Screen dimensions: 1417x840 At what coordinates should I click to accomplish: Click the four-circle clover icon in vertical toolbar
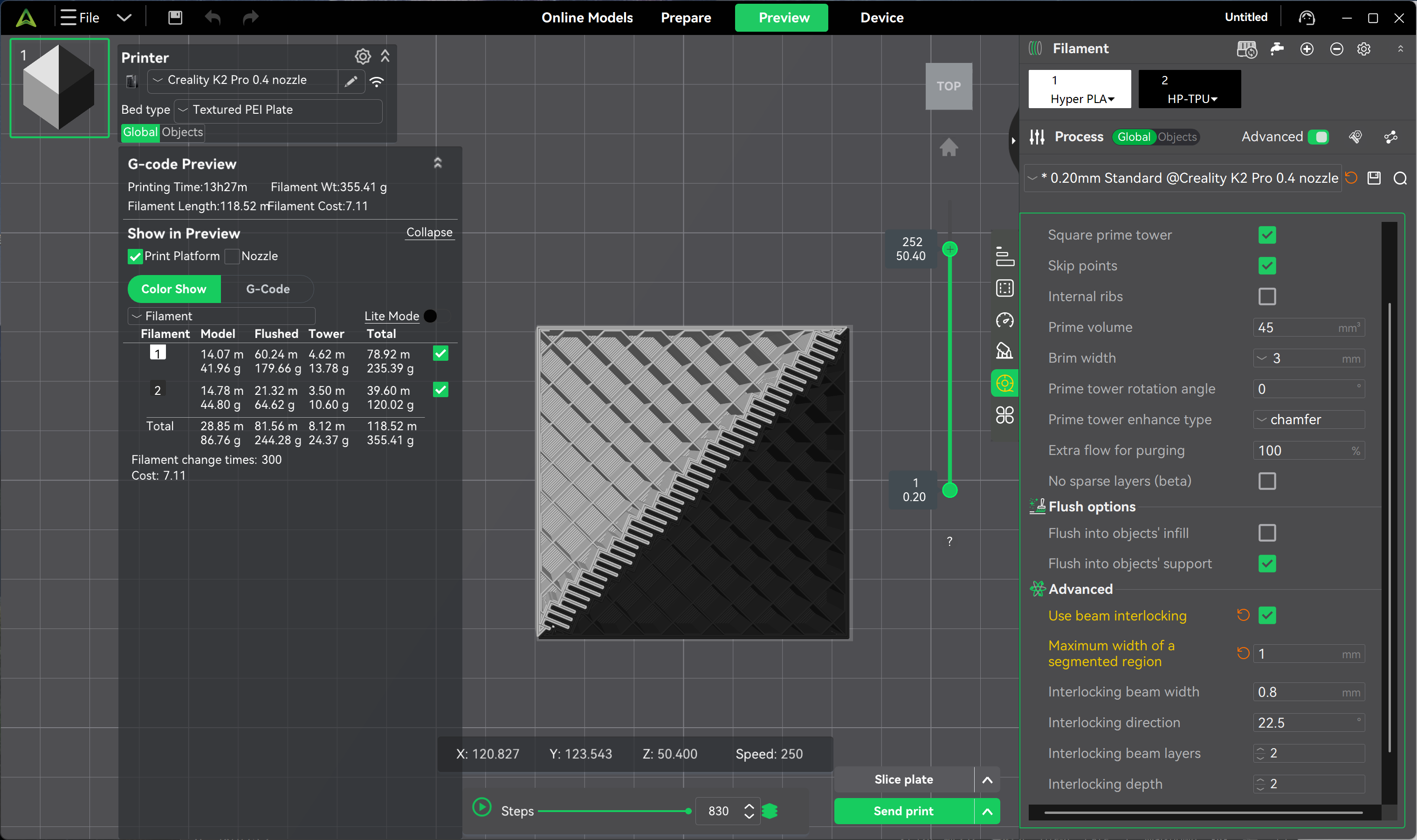click(x=1005, y=415)
